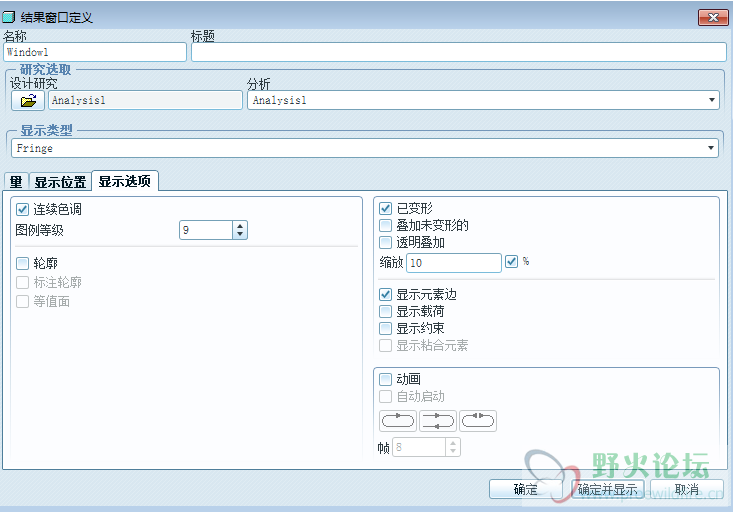Uncheck 显示元素边 checkbox
733x512 pixels.
pos(385,295)
